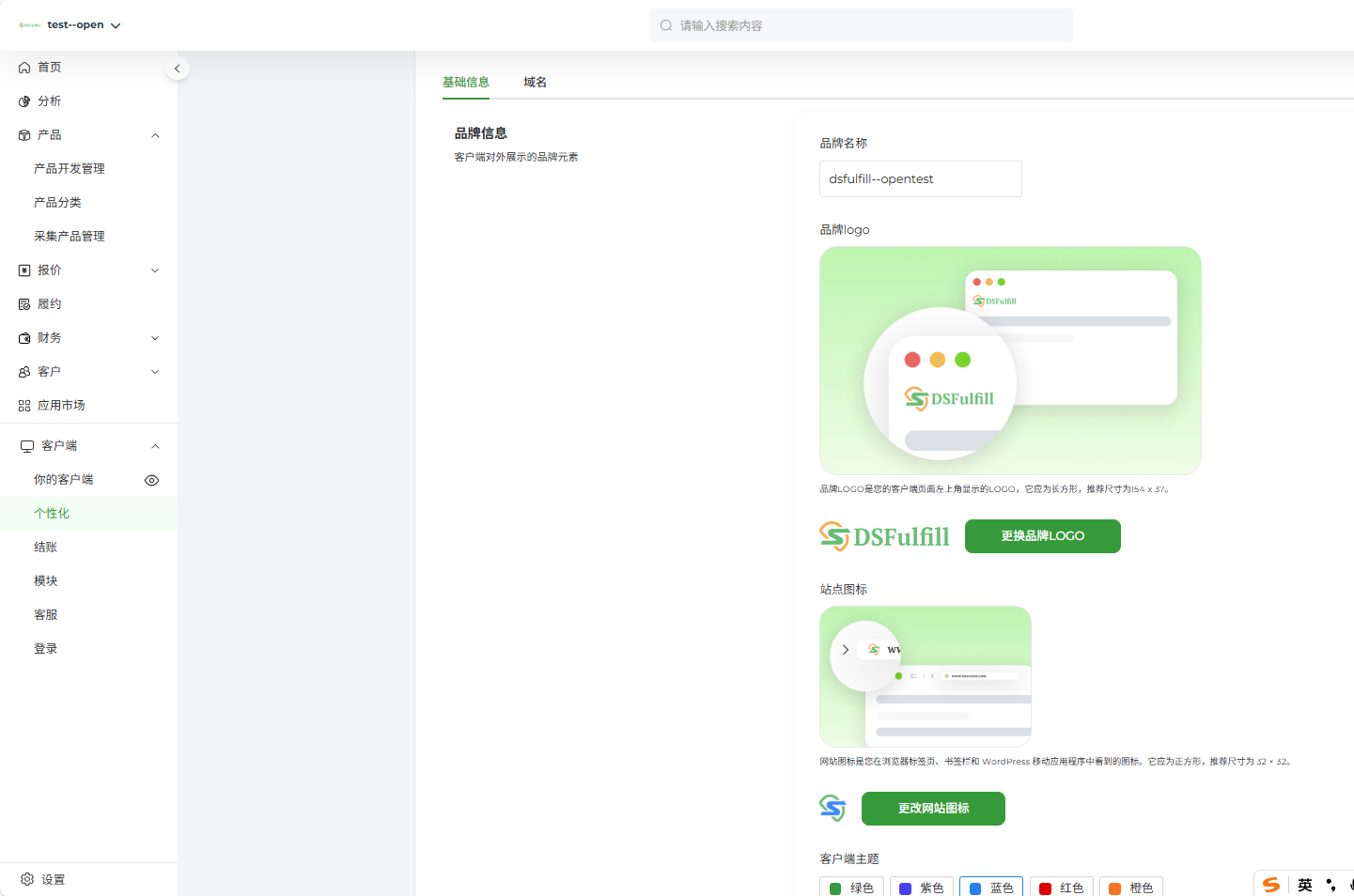Click the 客户端主题 label
The image size is (1354, 896).
tap(849, 859)
